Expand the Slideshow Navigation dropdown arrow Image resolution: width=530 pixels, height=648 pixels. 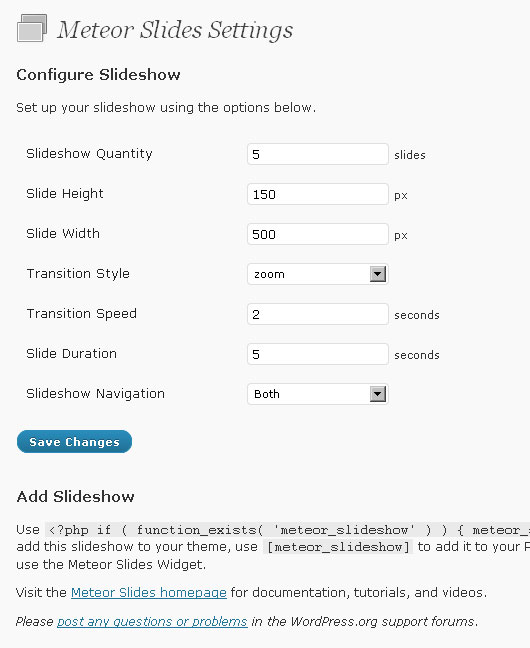(x=377, y=394)
